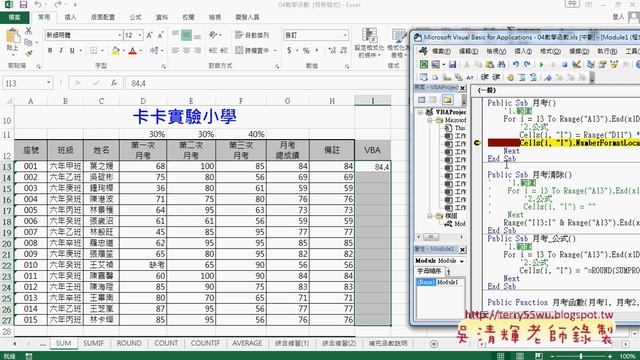Apply red font color (A icon)
This screenshot has width=640, height=360.
pos(132,51)
